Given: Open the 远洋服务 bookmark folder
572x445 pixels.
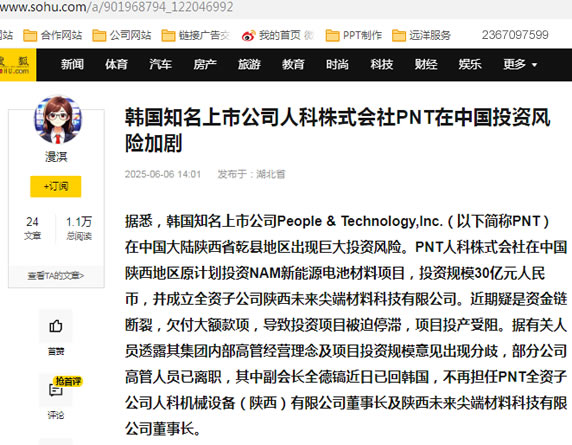Looking at the screenshot, I should 421,35.
